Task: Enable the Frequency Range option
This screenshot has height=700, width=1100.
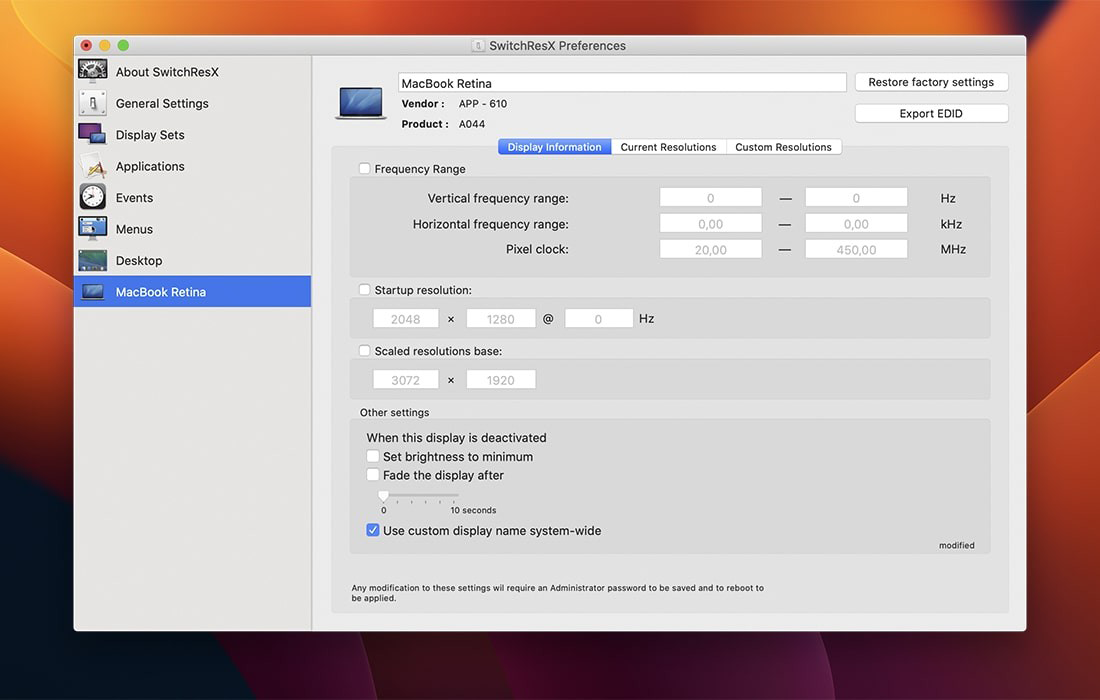Action: (x=364, y=168)
